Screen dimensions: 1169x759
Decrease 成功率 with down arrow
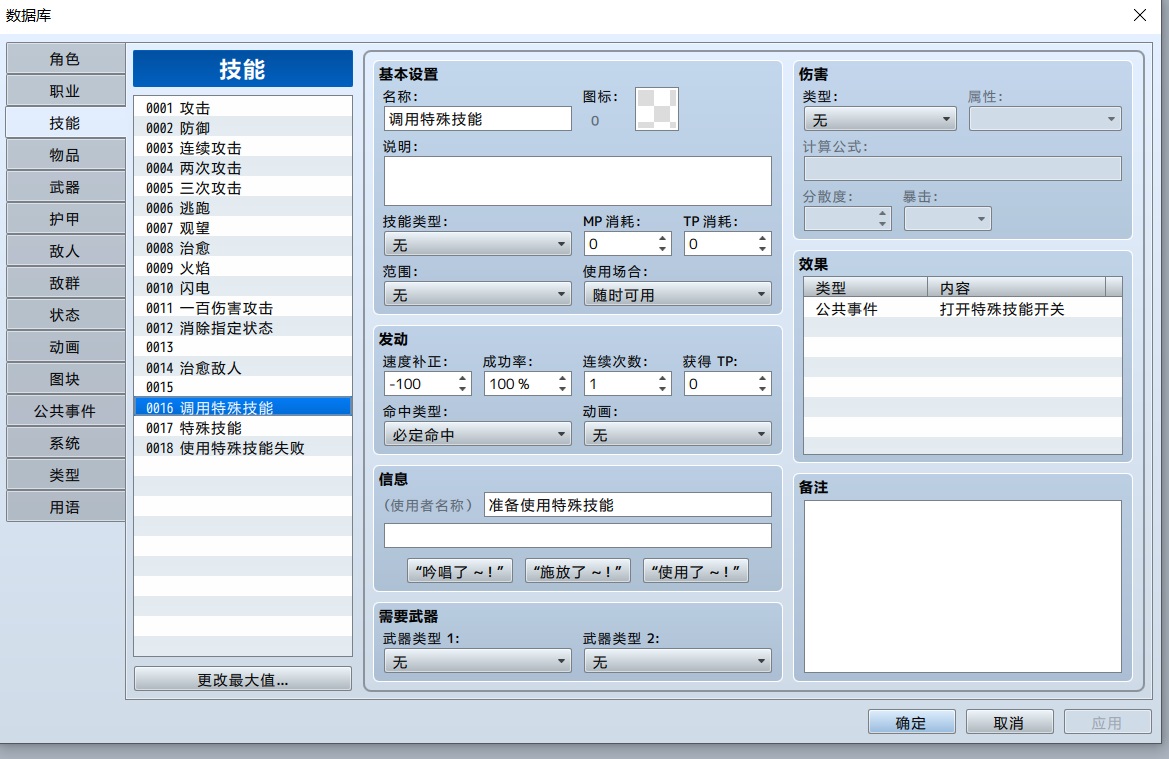point(562,389)
